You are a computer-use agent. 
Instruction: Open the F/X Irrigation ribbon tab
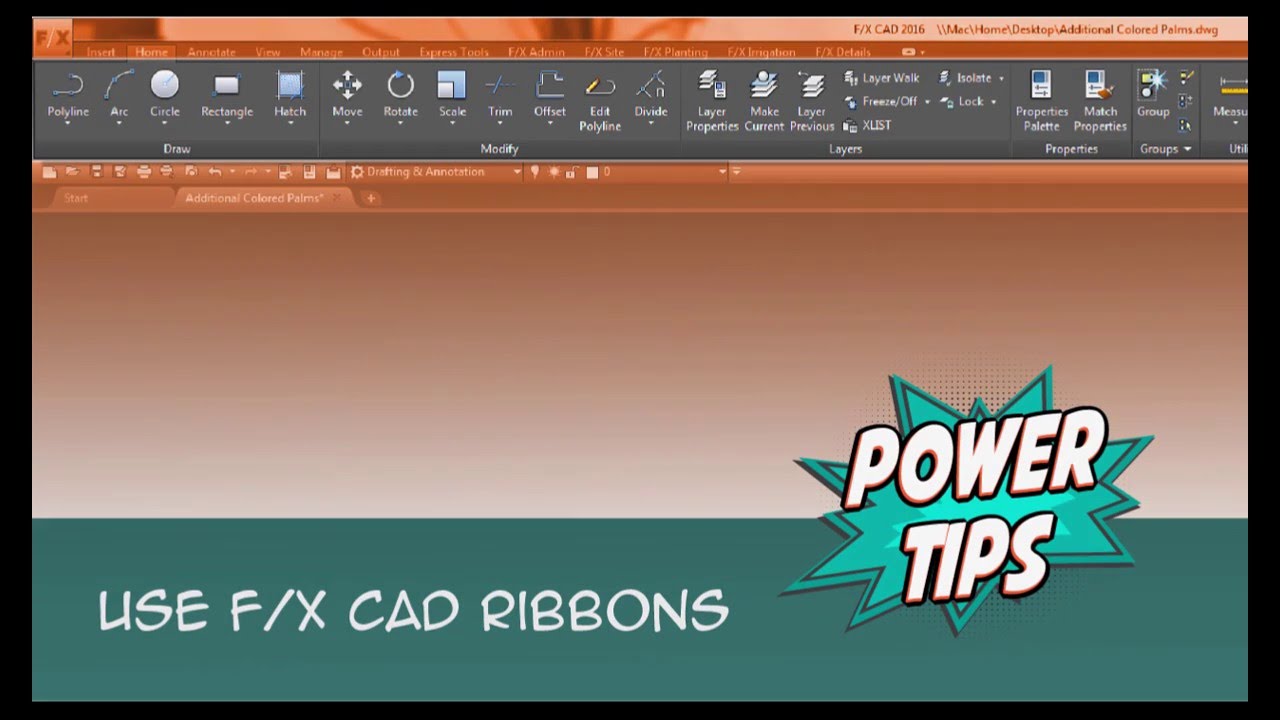pyautogui.click(x=761, y=52)
